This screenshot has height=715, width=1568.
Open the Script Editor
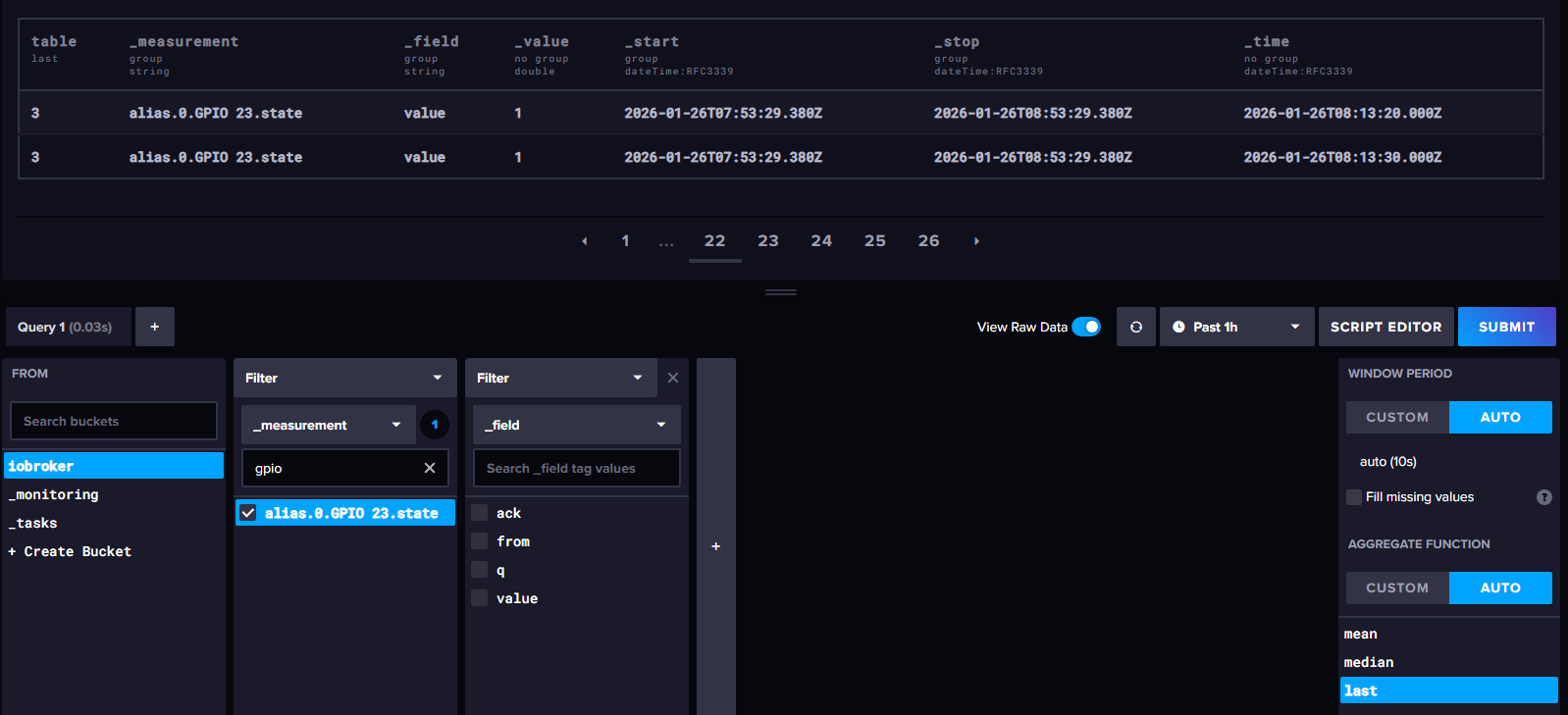(x=1386, y=327)
